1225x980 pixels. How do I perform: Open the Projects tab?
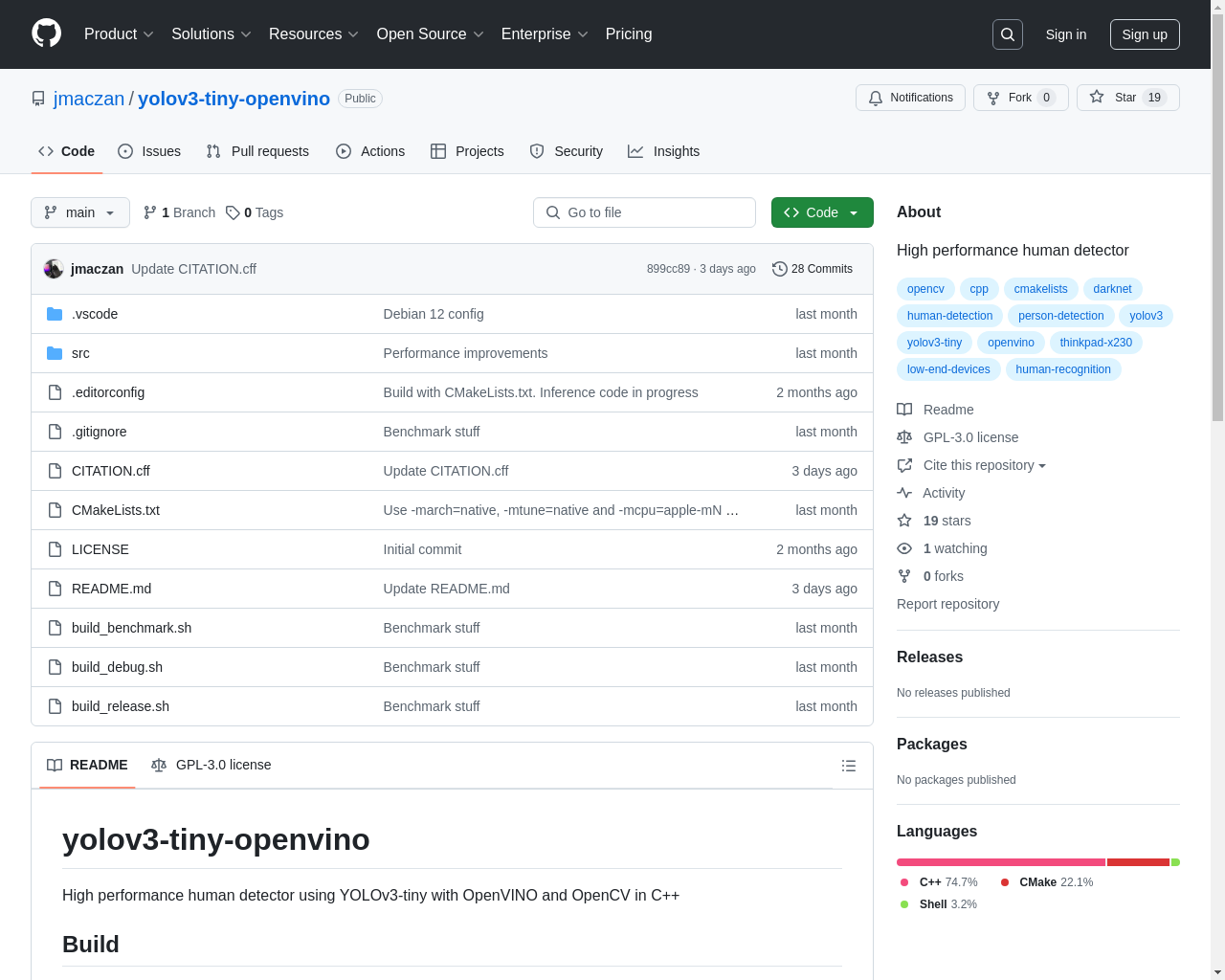[x=467, y=151]
